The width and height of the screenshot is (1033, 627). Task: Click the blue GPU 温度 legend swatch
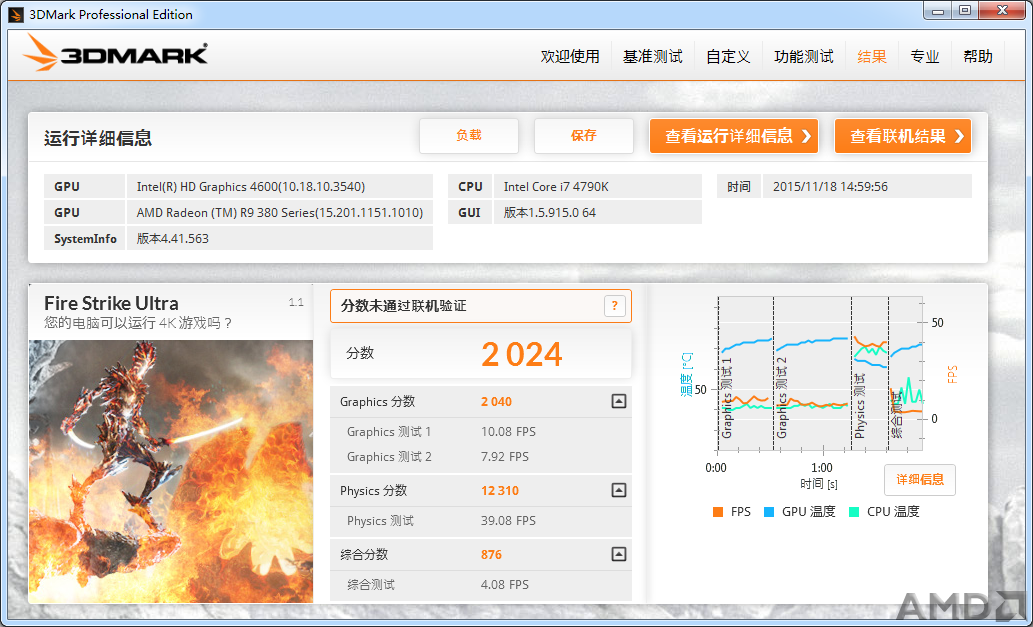coord(769,512)
